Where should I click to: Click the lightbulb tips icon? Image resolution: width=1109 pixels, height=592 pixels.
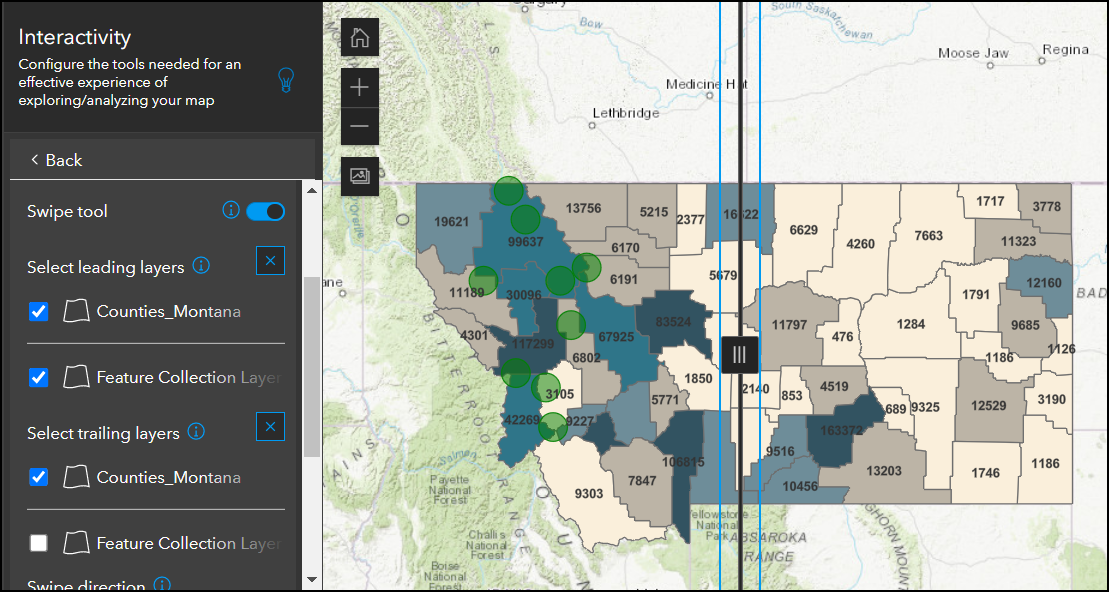point(286,80)
